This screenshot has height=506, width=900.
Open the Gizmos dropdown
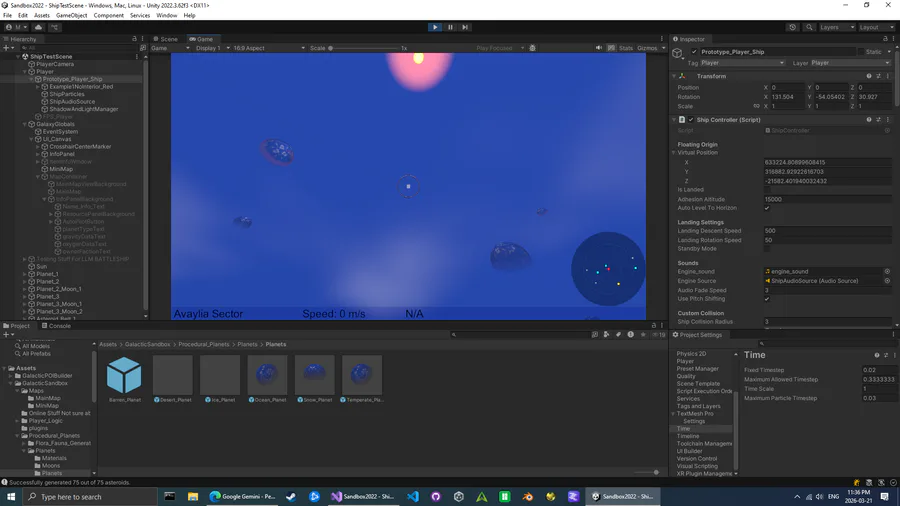tap(650, 48)
